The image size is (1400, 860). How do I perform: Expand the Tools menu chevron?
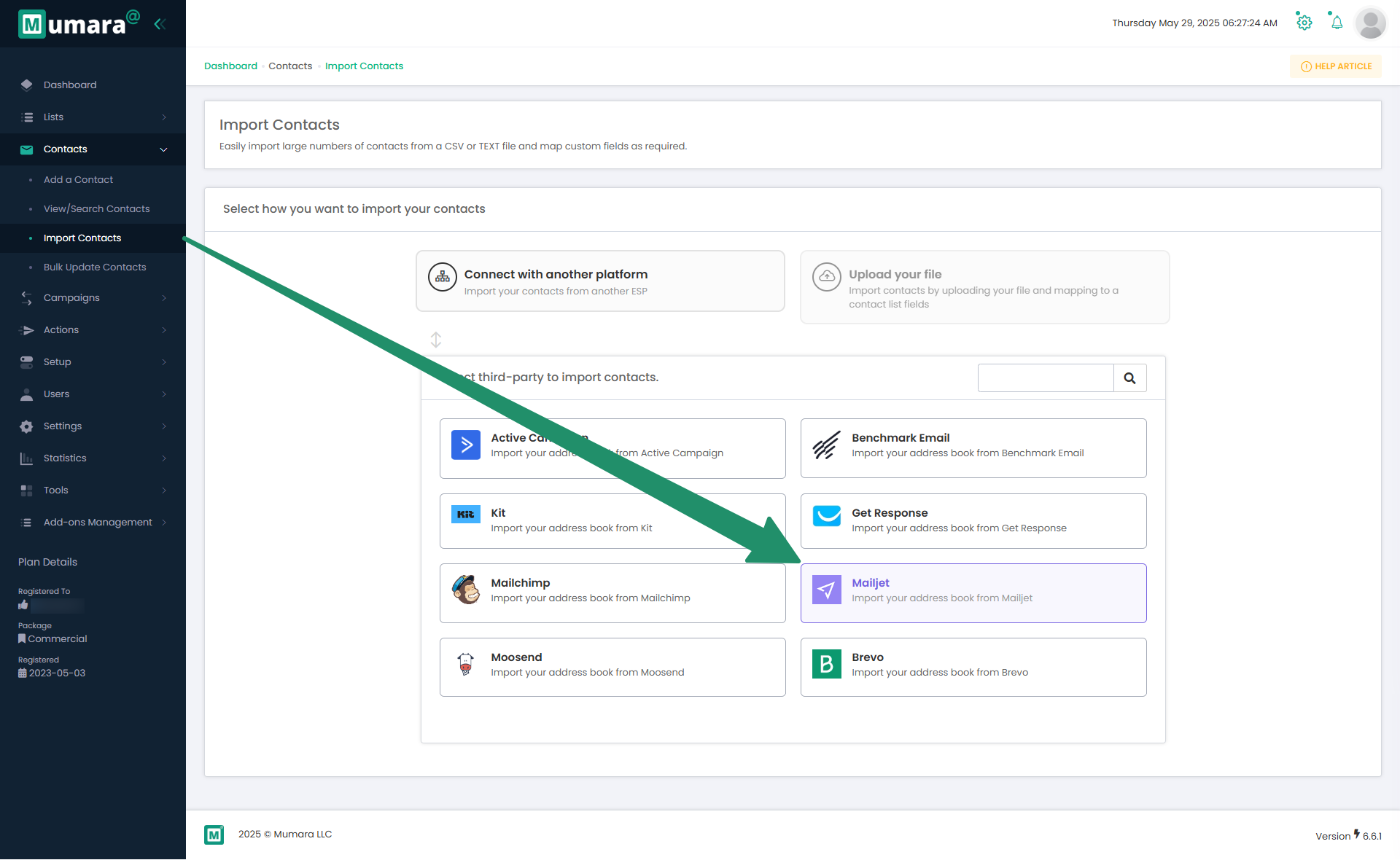(x=164, y=490)
